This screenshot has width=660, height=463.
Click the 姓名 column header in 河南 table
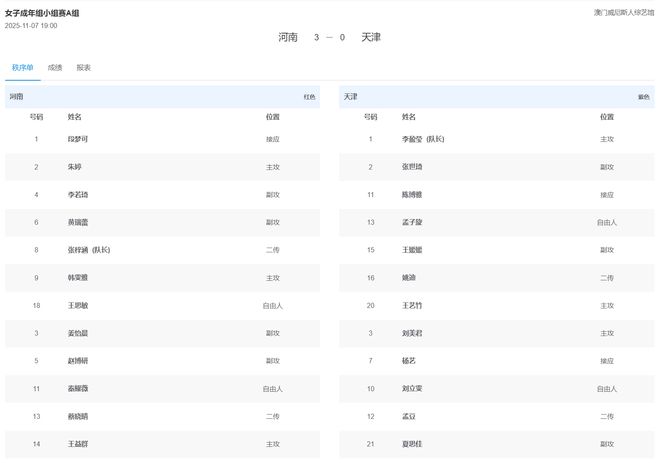coord(75,117)
